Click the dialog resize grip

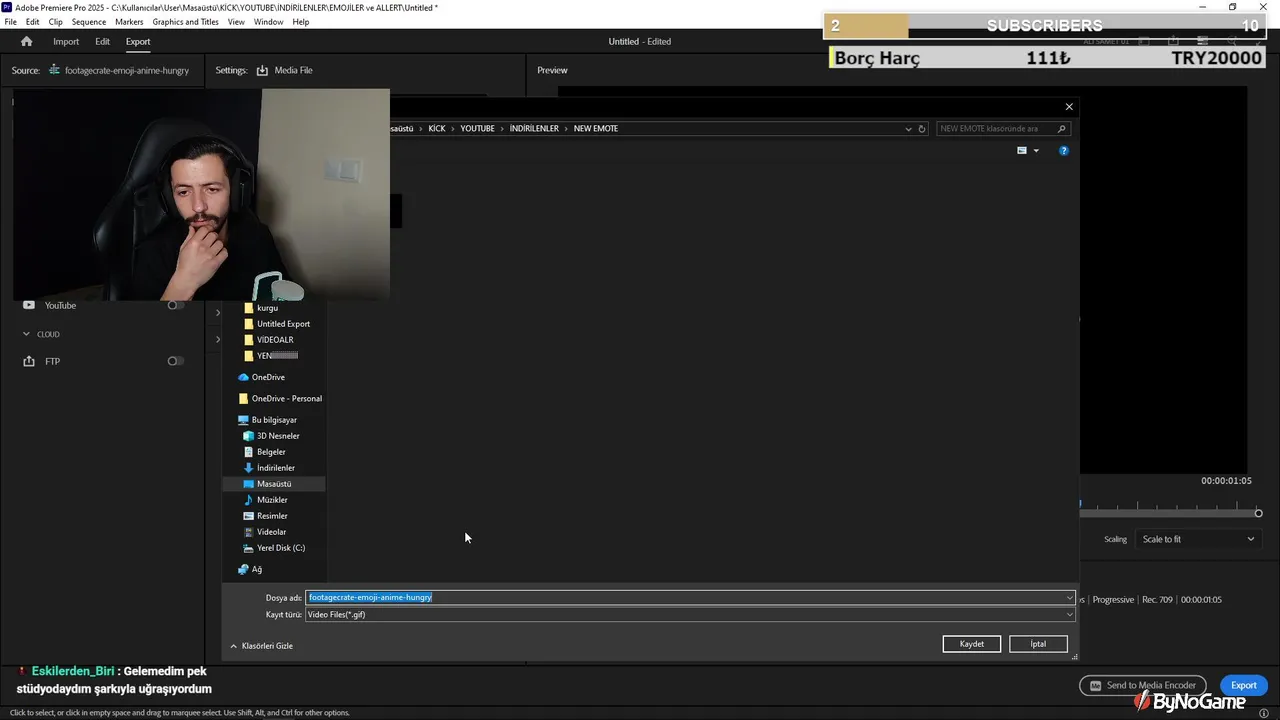click(x=1074, y=656)
